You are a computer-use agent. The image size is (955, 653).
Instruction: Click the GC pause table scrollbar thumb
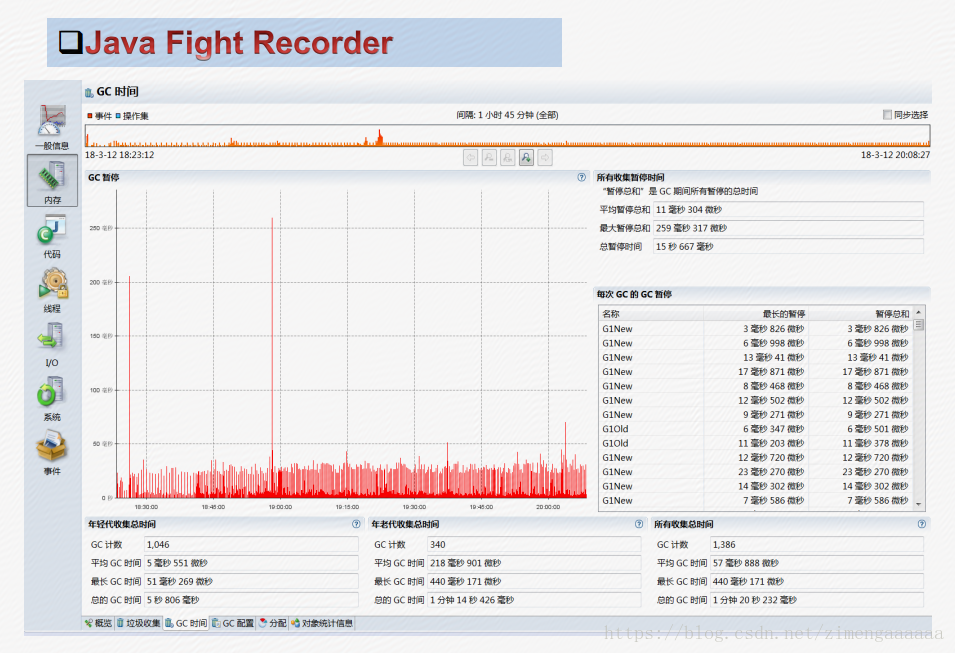coord(918,325)
